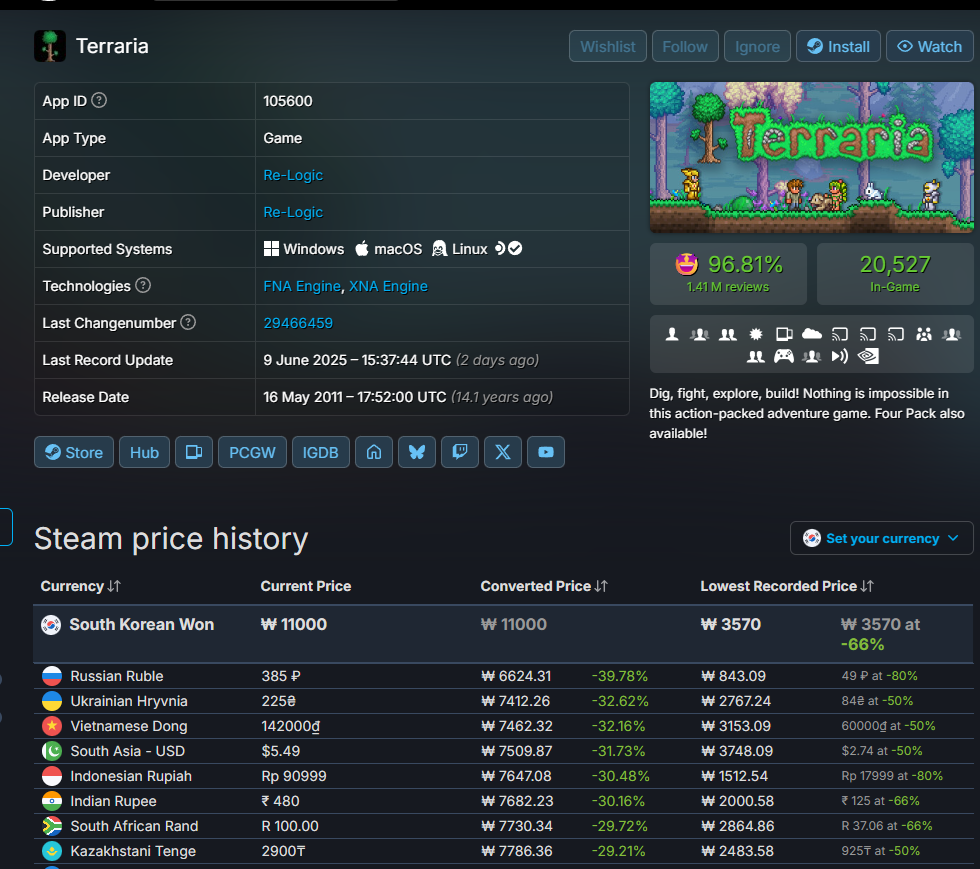Viewport: 980px width, 869px height.
Task: Open Re-Logic link in the Developer row
Action: tap(293, 175)
